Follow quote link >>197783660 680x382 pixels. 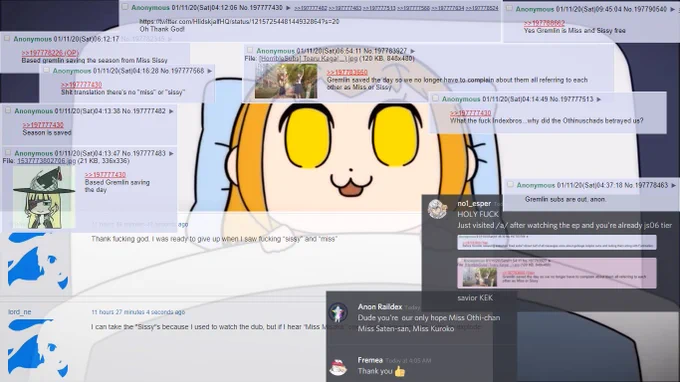click(x=347, y=72)
